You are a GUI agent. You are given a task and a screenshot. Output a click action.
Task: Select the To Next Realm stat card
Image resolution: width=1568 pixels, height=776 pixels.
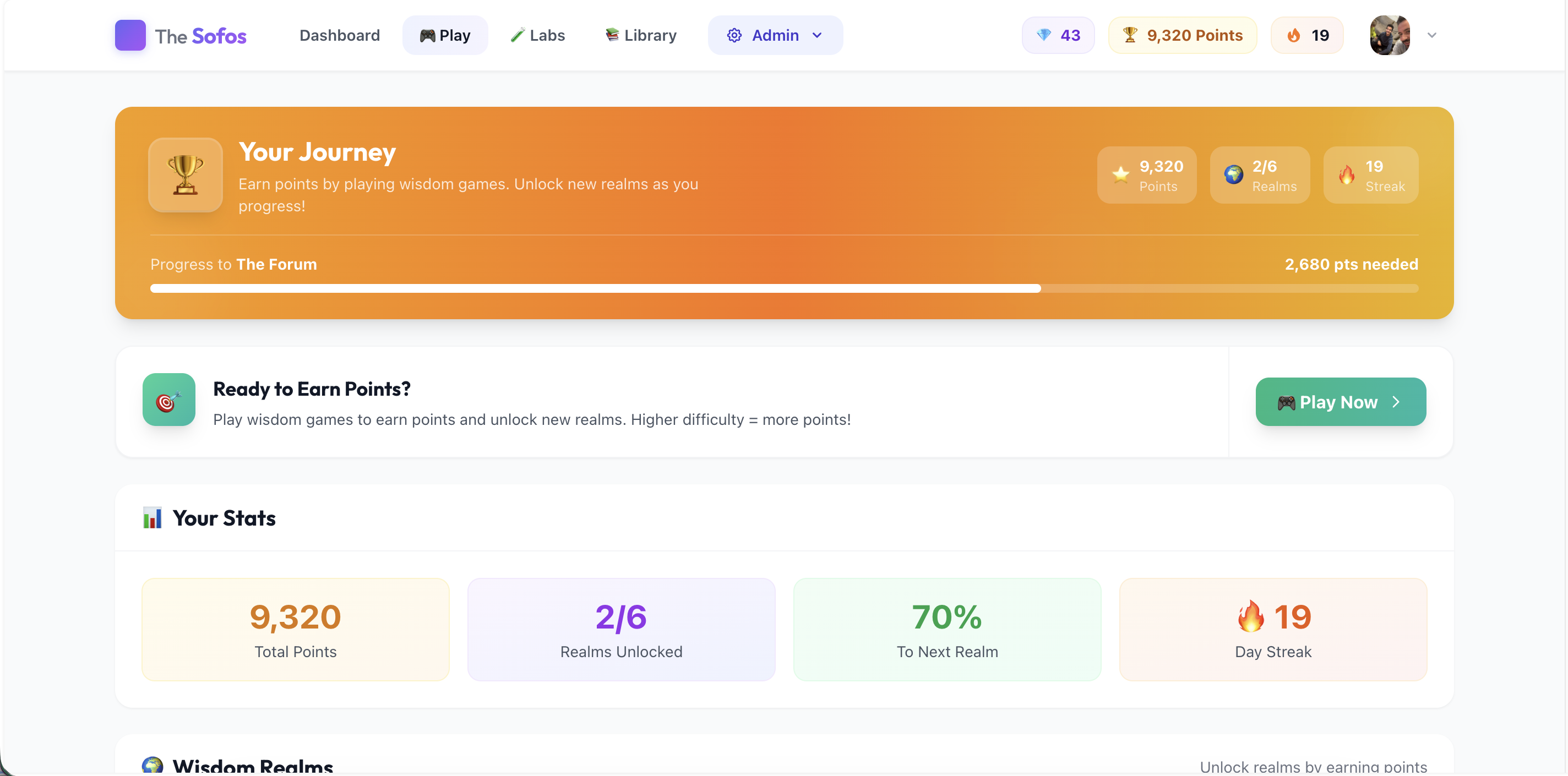pyautogui.click(x=946, y=629)
